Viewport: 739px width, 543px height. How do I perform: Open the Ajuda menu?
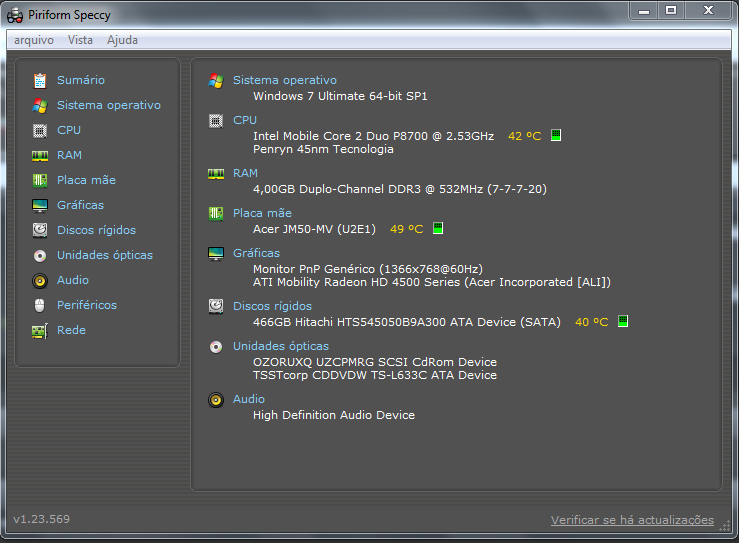123,40
